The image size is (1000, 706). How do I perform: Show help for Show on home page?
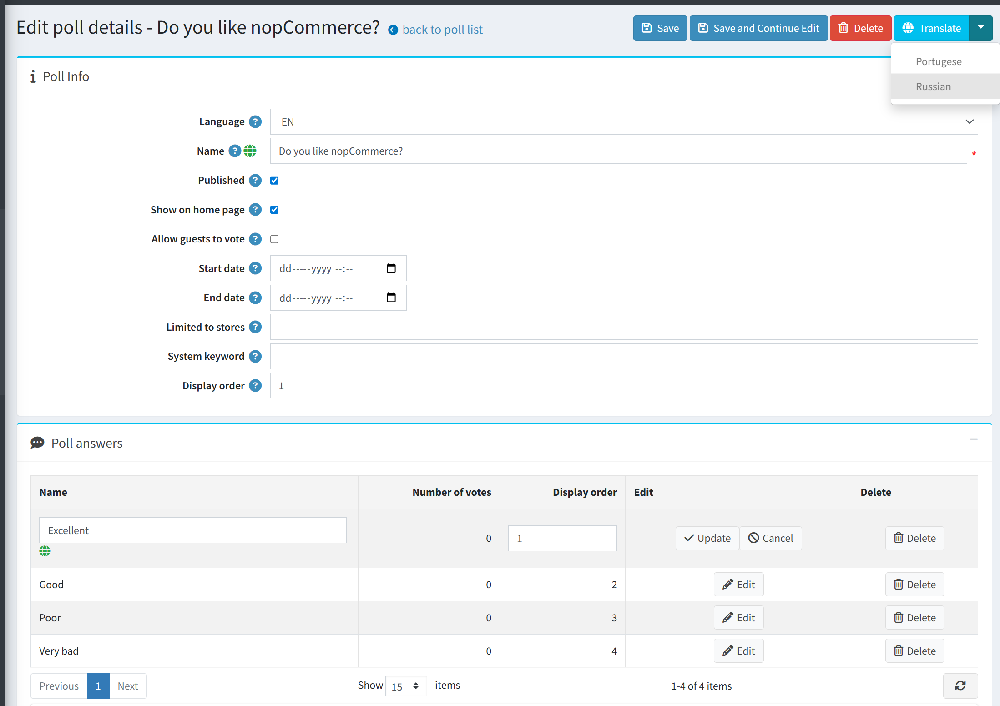point(255,210)
